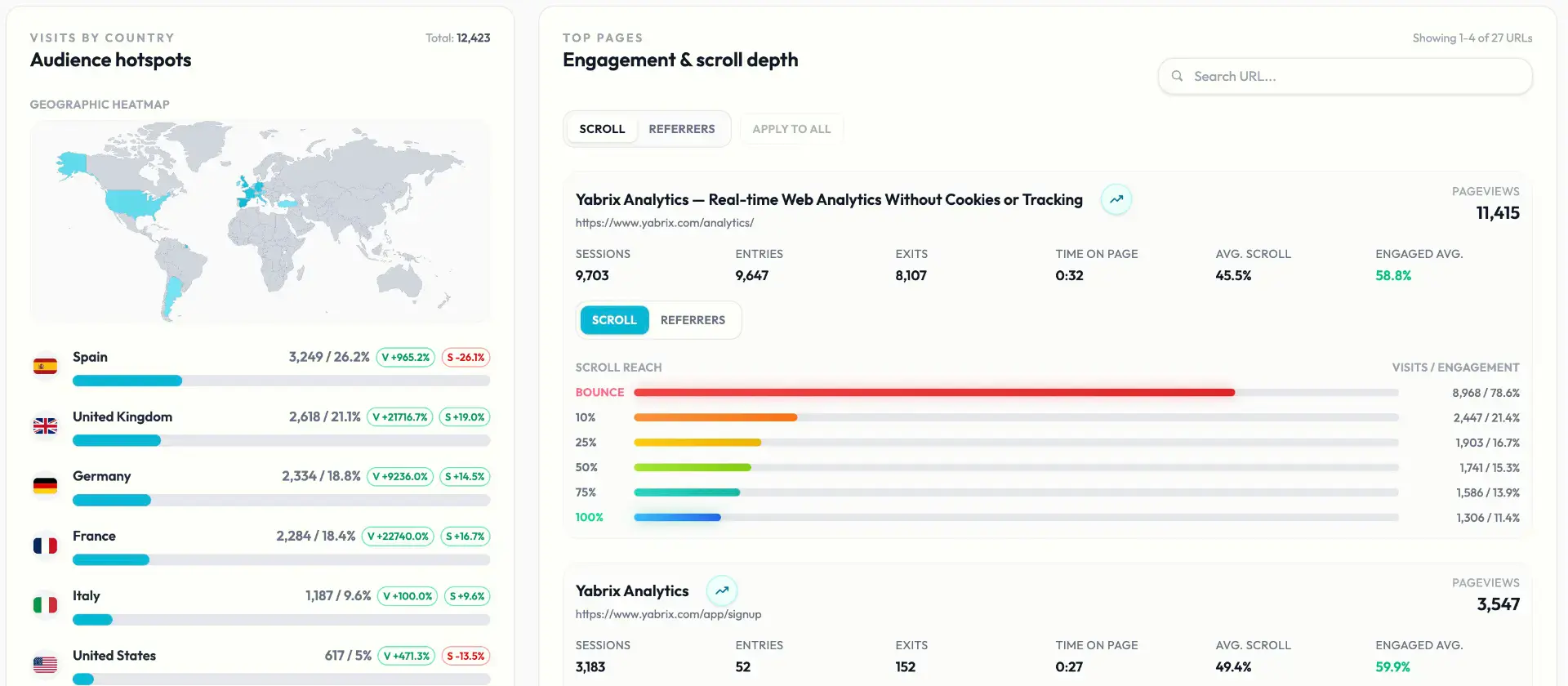Click the Germany country name
Screen dimensions: 1568x686
101,476
